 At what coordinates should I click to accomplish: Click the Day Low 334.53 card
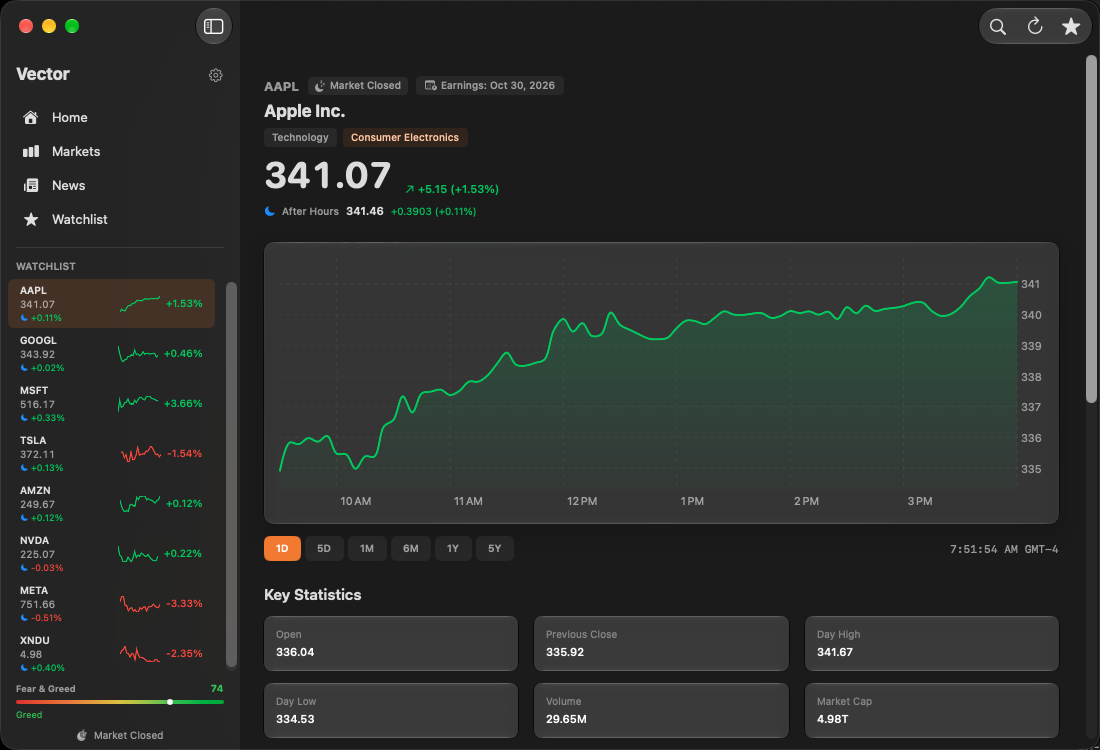[391, 711]
